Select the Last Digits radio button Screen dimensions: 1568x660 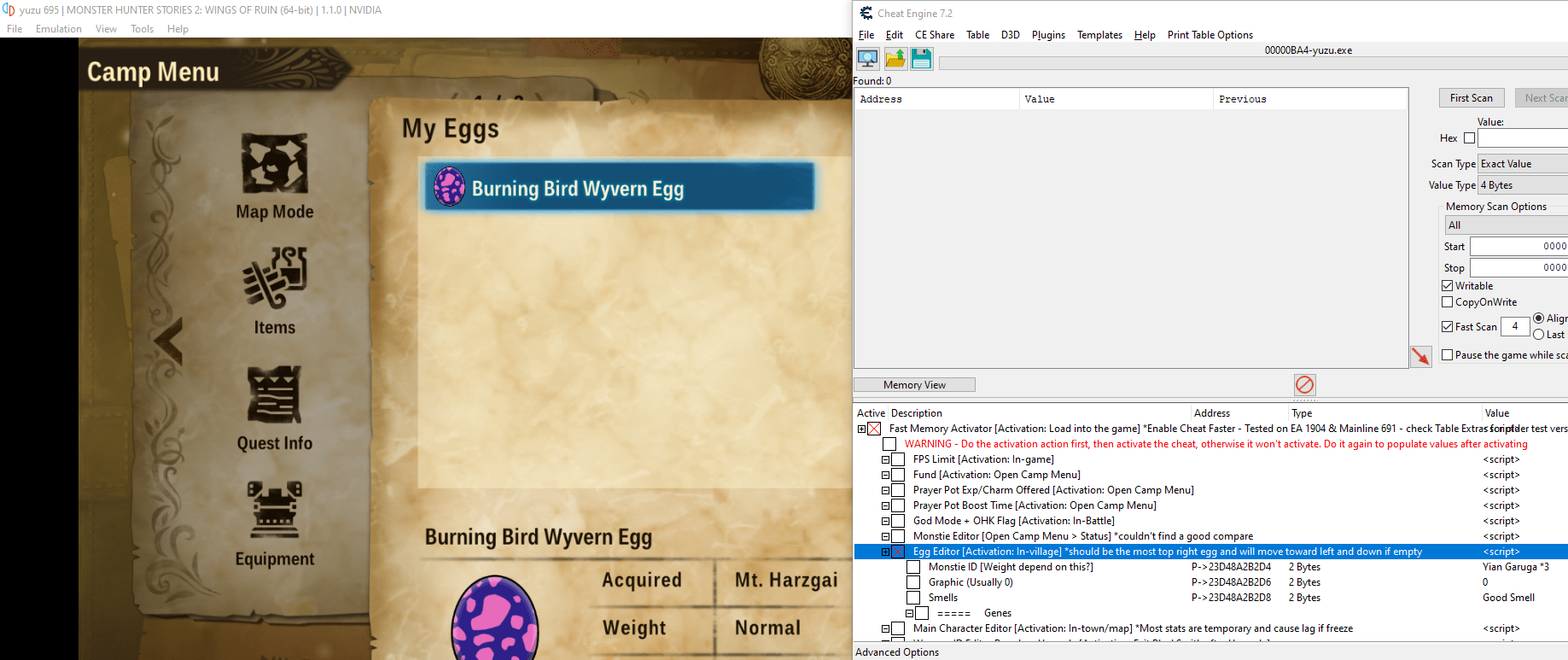tap(1539, 335)
